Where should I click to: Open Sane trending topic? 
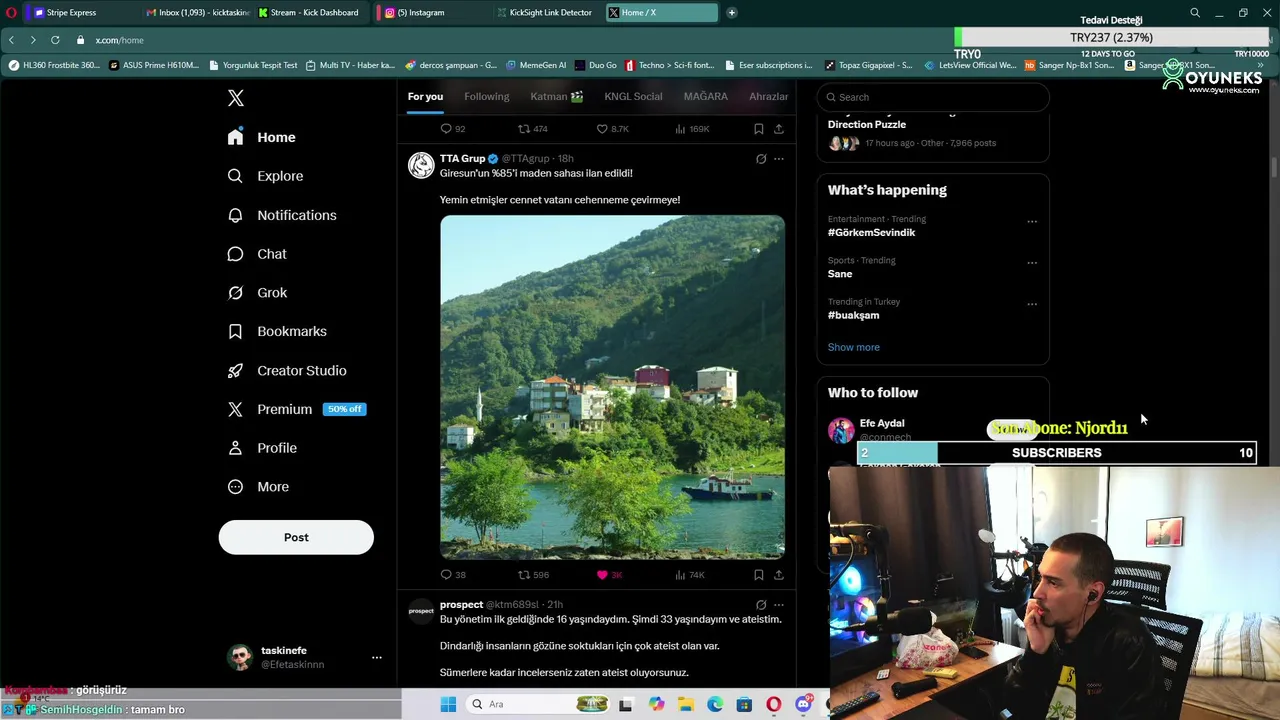840,274
